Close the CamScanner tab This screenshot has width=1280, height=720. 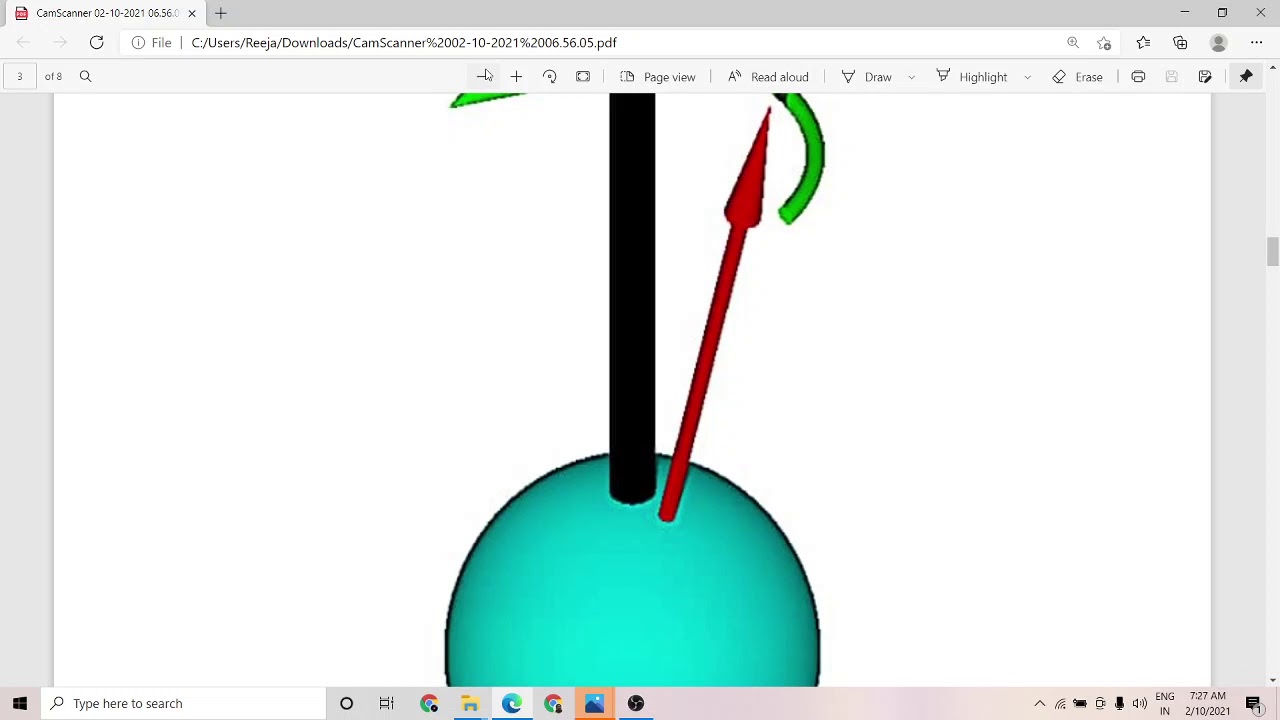(x=192, y=13)
